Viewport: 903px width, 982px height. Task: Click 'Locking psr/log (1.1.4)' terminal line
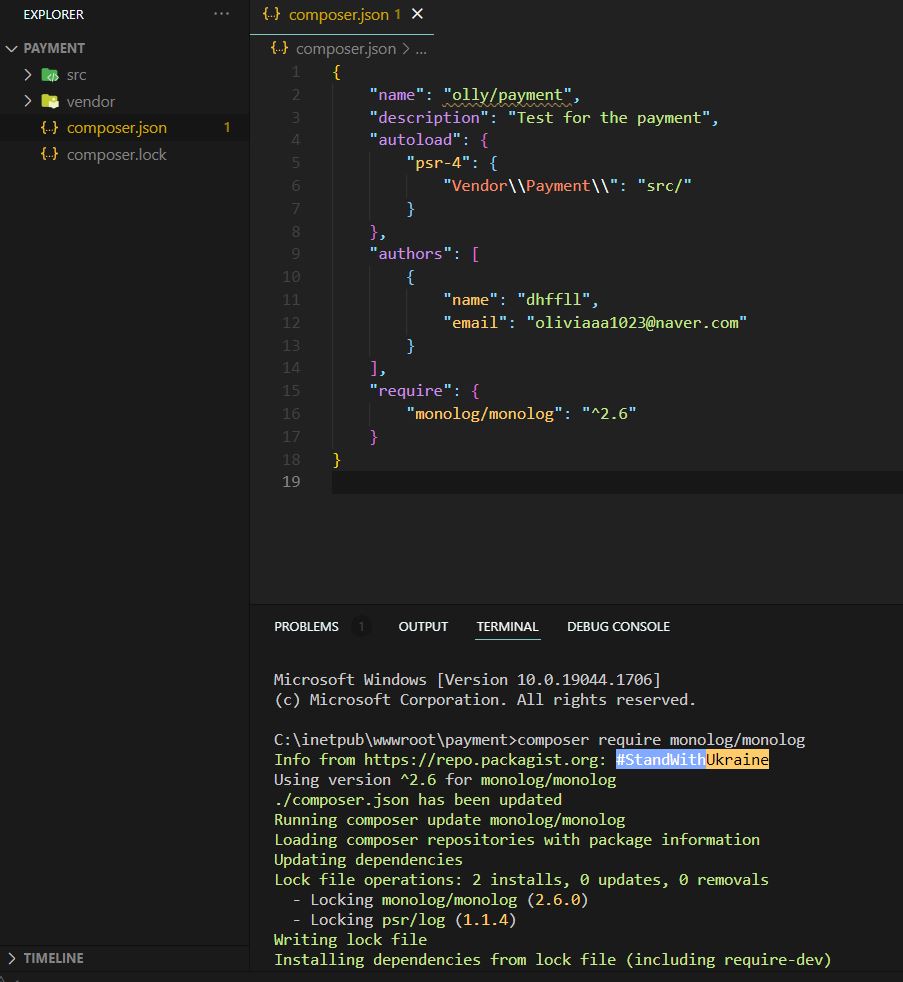[413, 919]
